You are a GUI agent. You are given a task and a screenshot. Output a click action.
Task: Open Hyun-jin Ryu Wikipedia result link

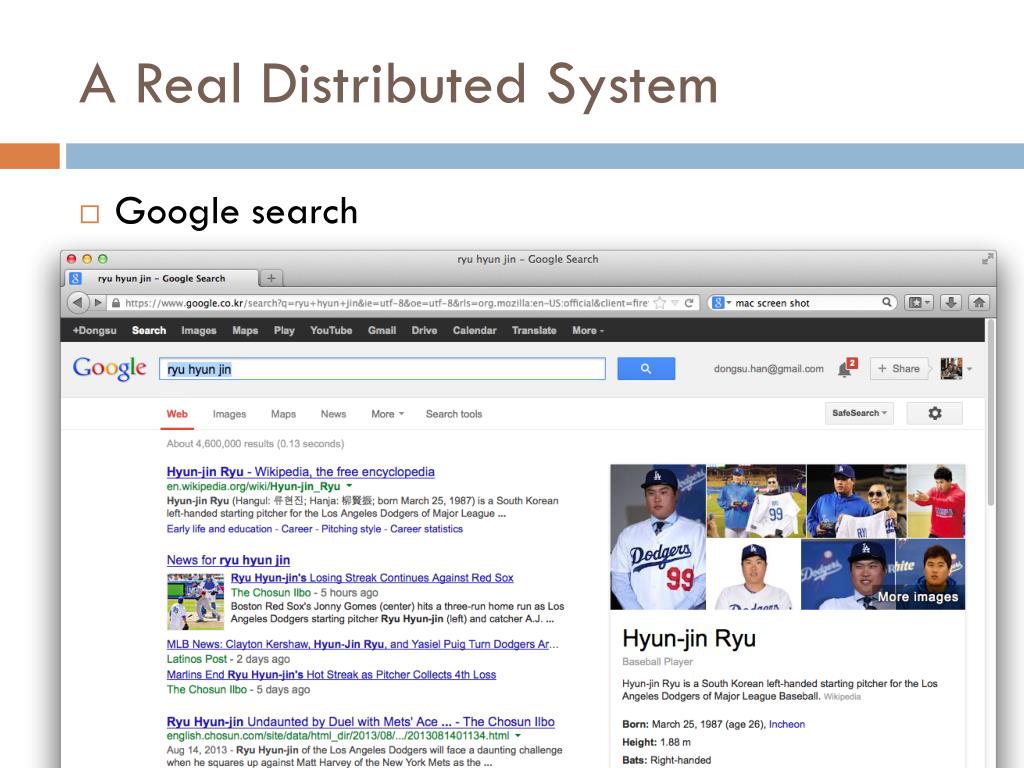click(x=300, y=472)
